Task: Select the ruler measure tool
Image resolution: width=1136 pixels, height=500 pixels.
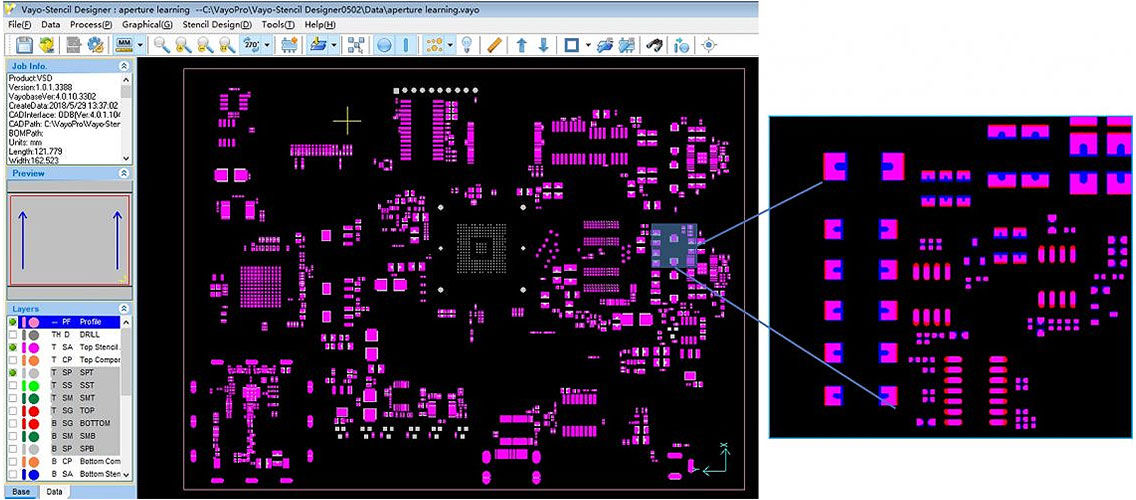Action: [x=495, y=45]
